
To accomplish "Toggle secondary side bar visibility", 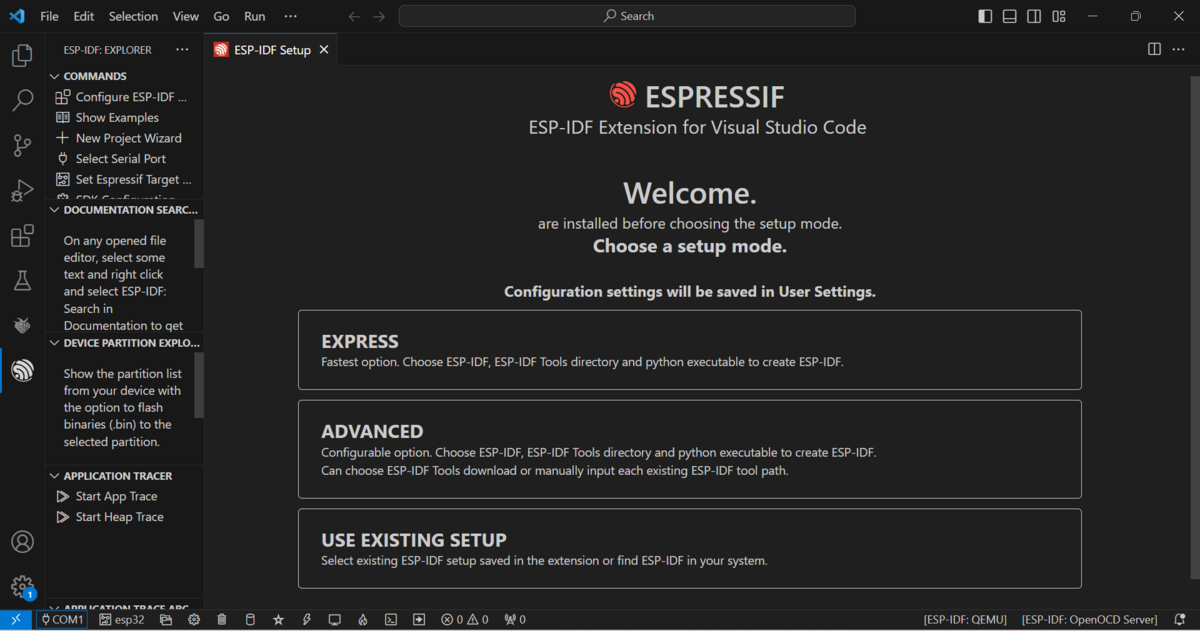I will [x=1034, y=16].
